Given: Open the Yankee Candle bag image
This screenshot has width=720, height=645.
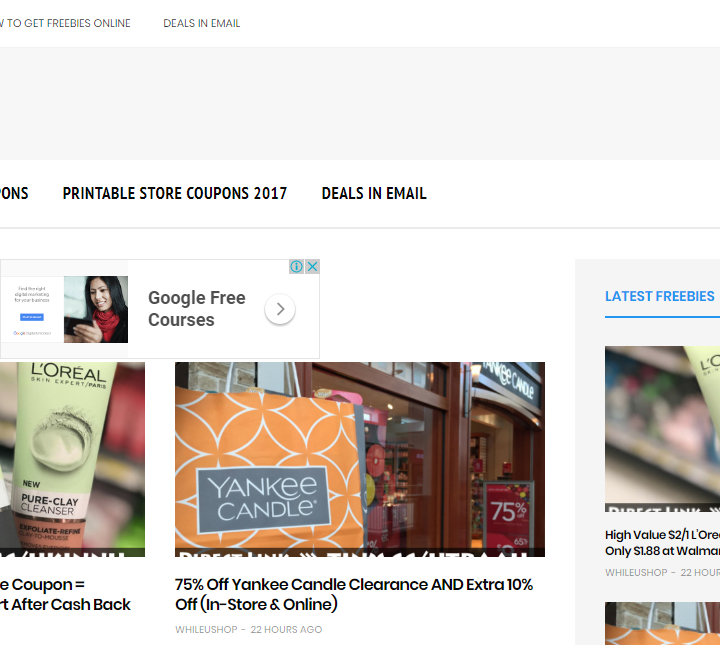Looking at the screenshot, I should click(359, 459).
